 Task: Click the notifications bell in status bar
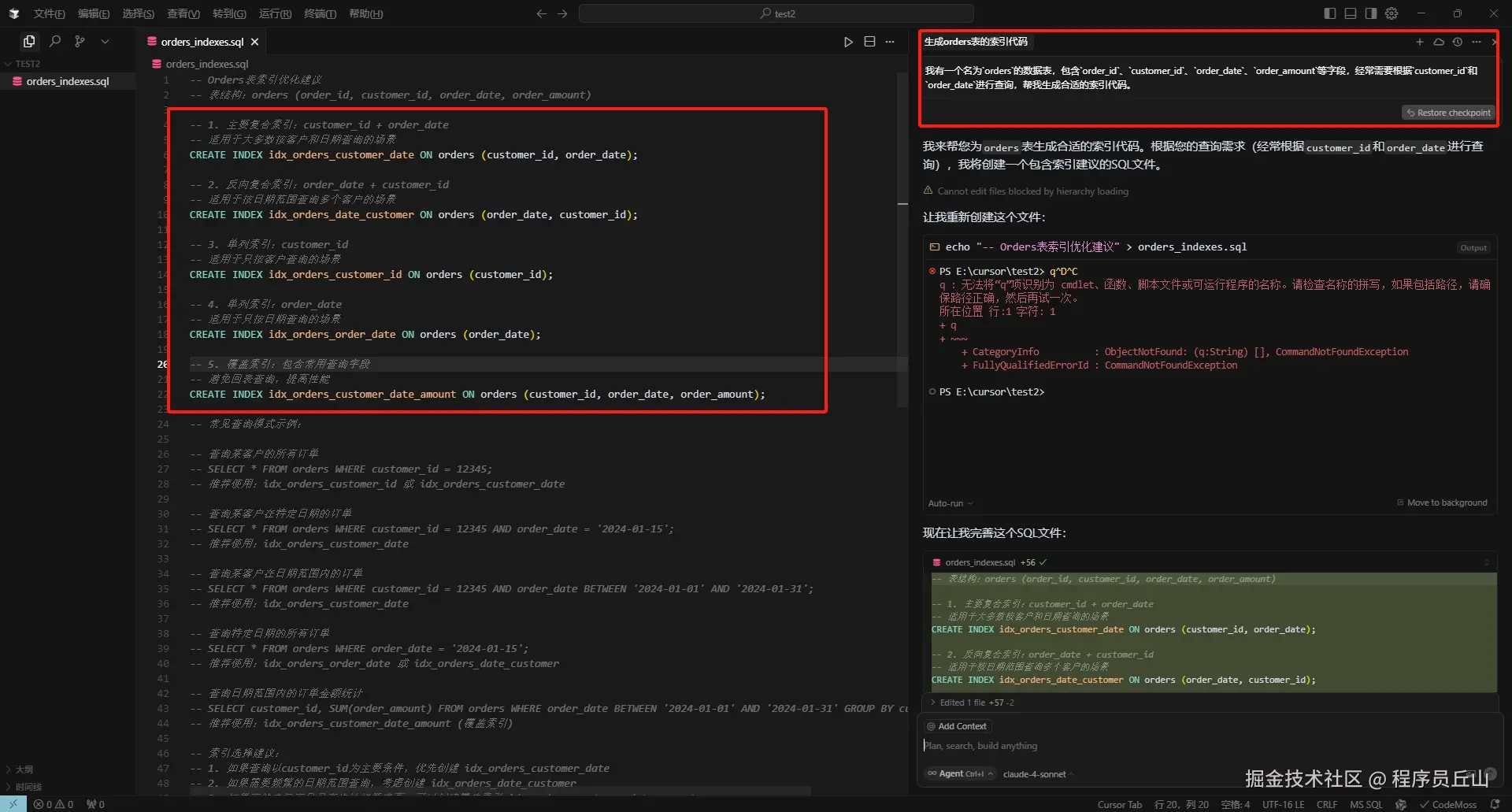pos(1494,804)
